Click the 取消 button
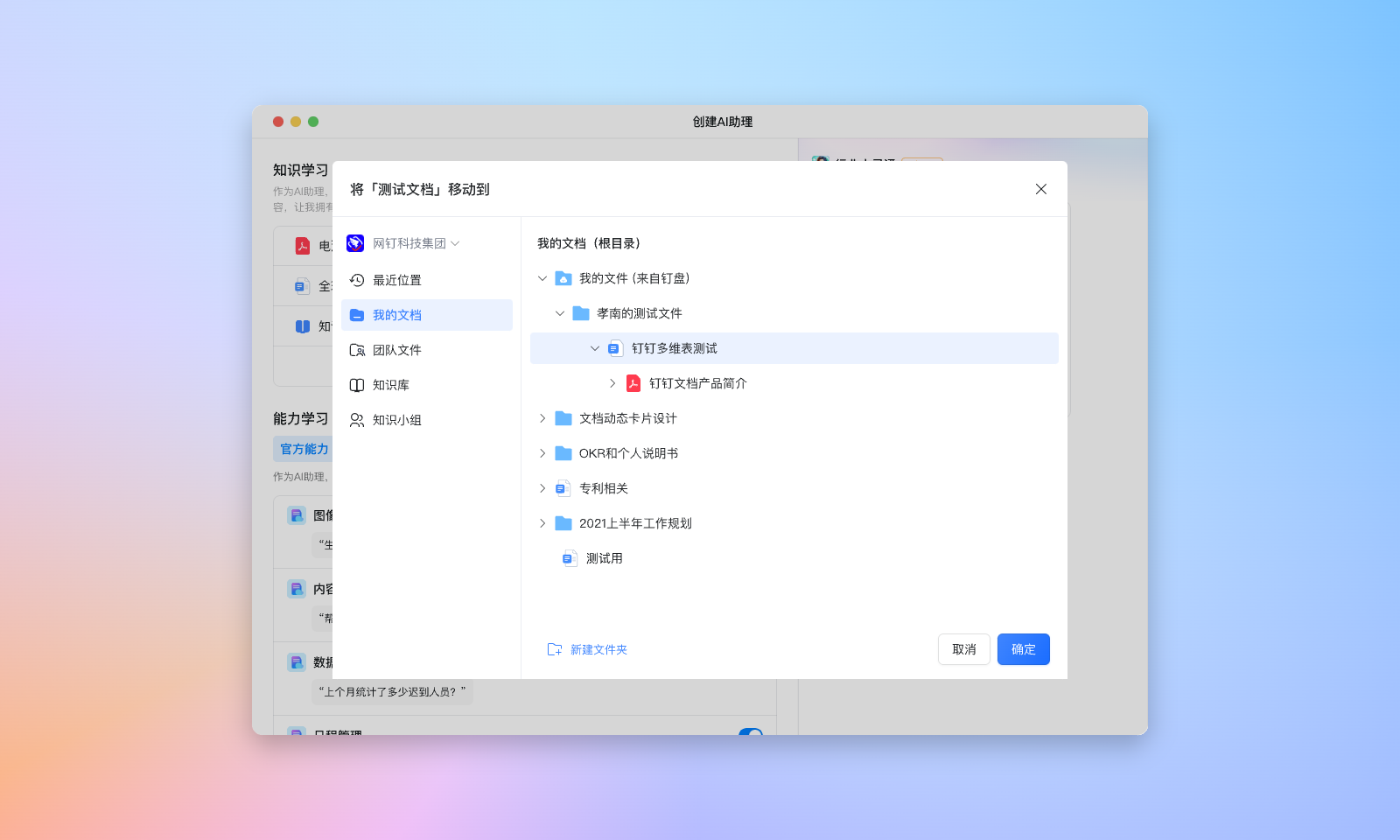 coord(964,649)
